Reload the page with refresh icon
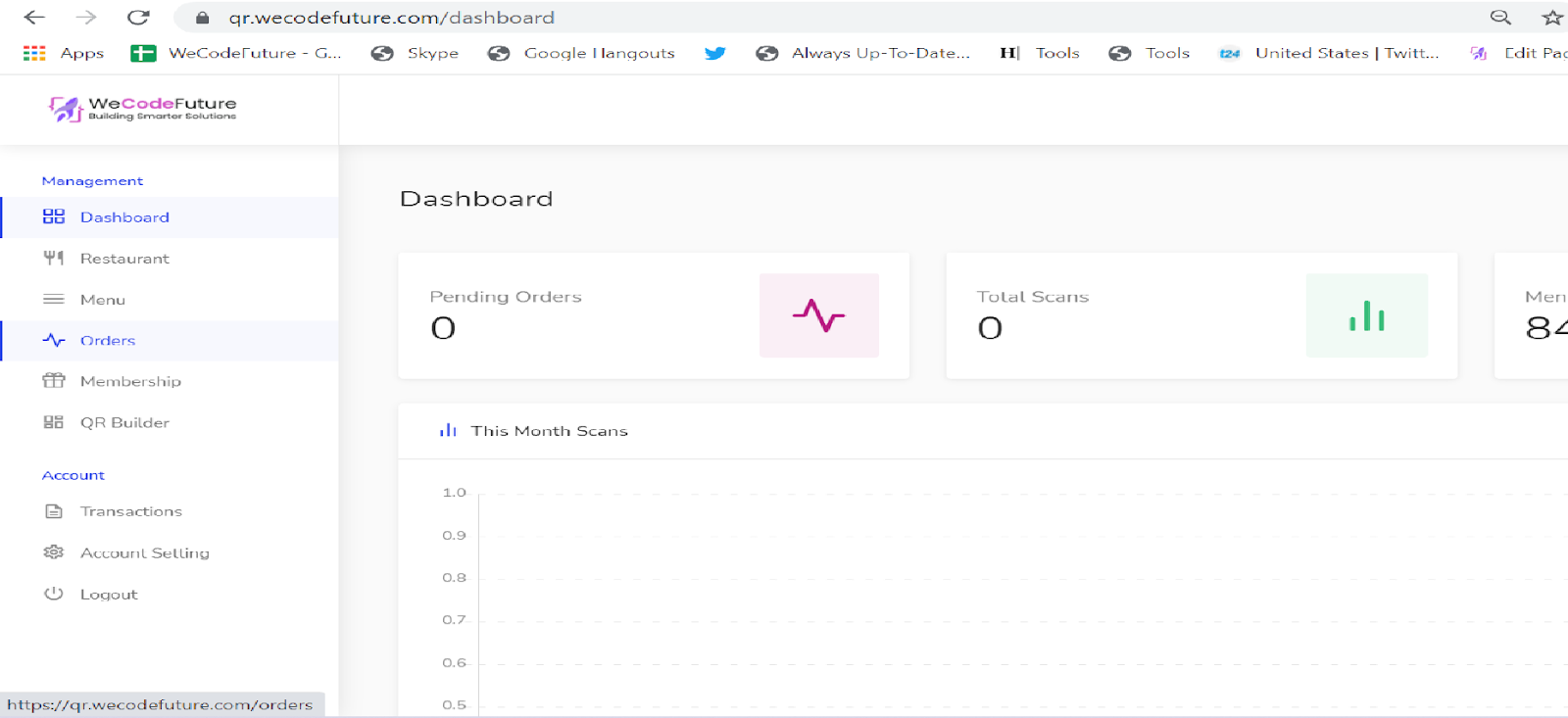The height and width of the screenshot is (718, 1568). coord(138,18)
